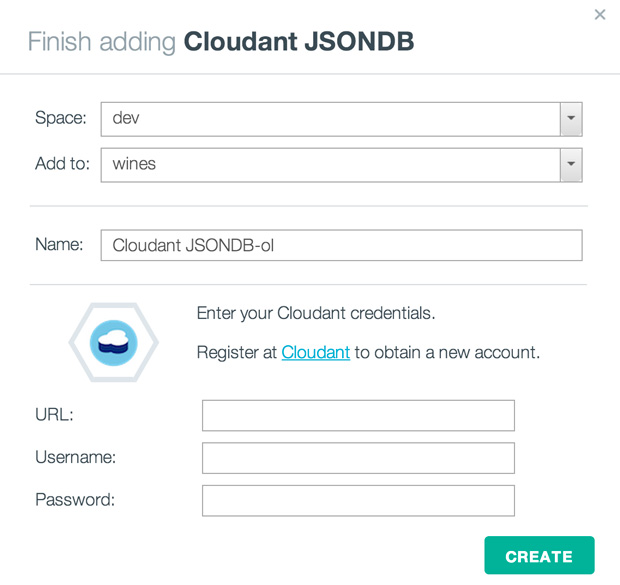Click the Enter your Cloudant credentials text

[x=316, y=313]
